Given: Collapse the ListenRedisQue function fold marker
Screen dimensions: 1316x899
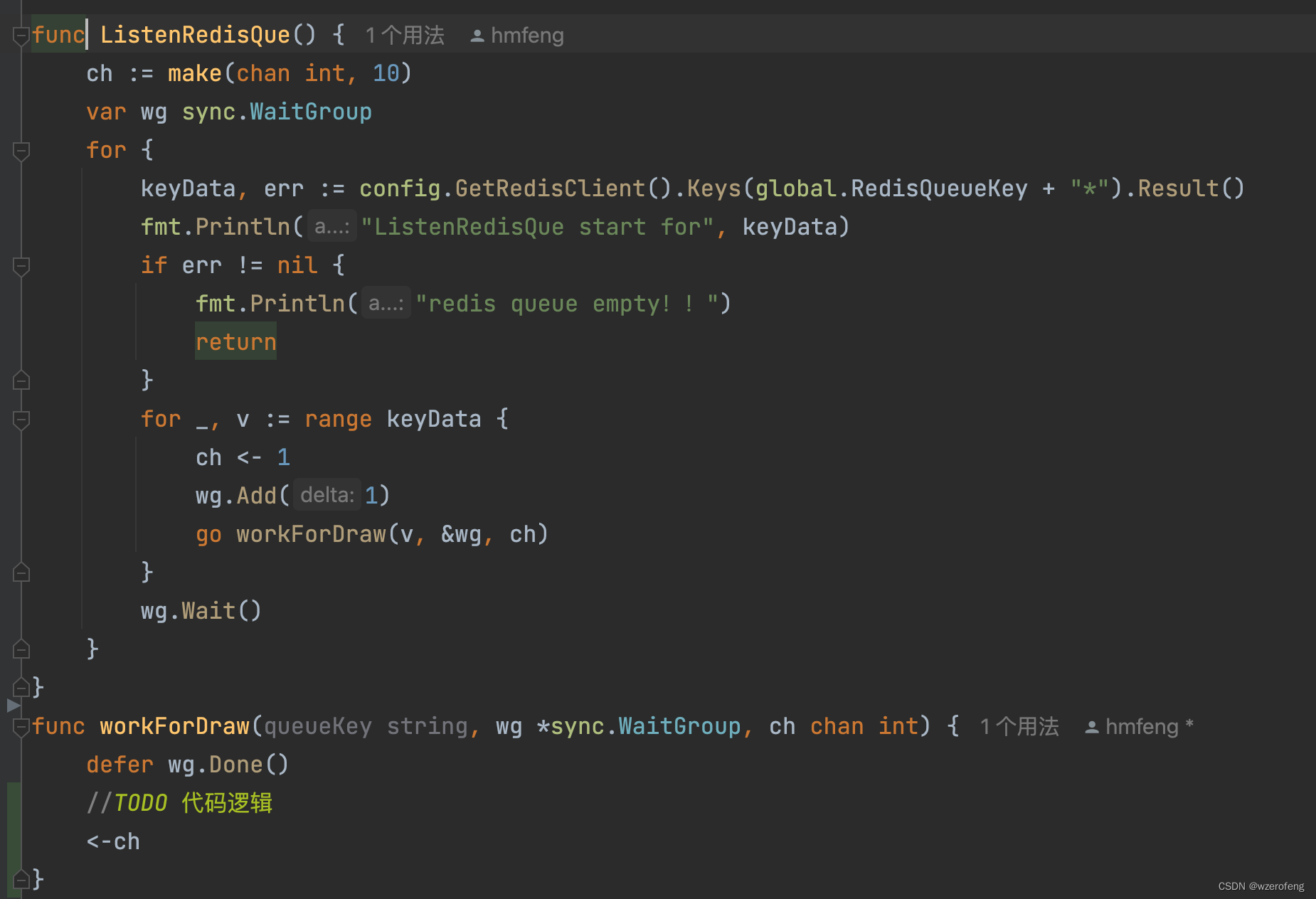Looking at the screenshot, I should coord(21,36).
